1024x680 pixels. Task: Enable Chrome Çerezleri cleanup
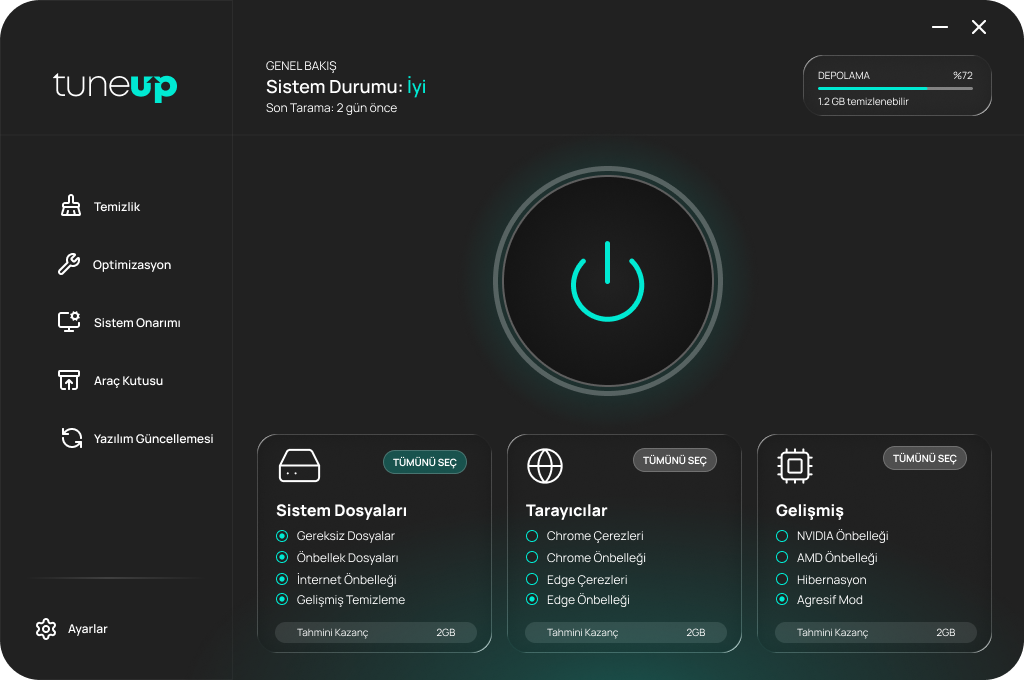pos(531,536)
